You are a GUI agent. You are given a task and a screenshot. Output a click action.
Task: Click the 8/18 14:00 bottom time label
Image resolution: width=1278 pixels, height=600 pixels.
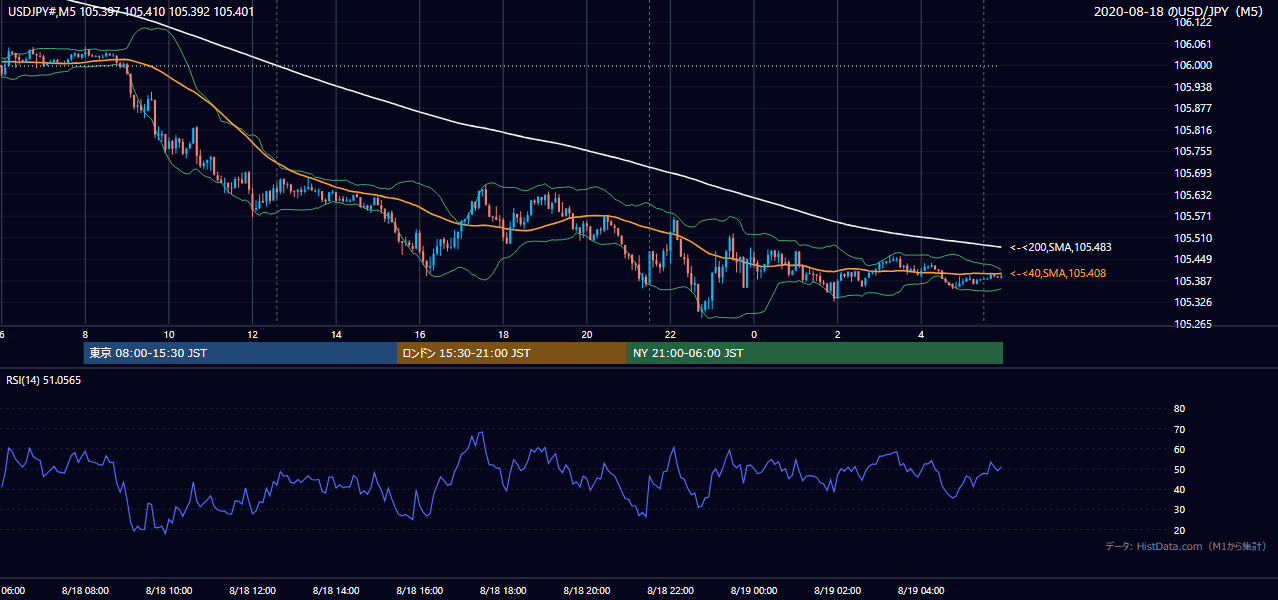(336, 590)
